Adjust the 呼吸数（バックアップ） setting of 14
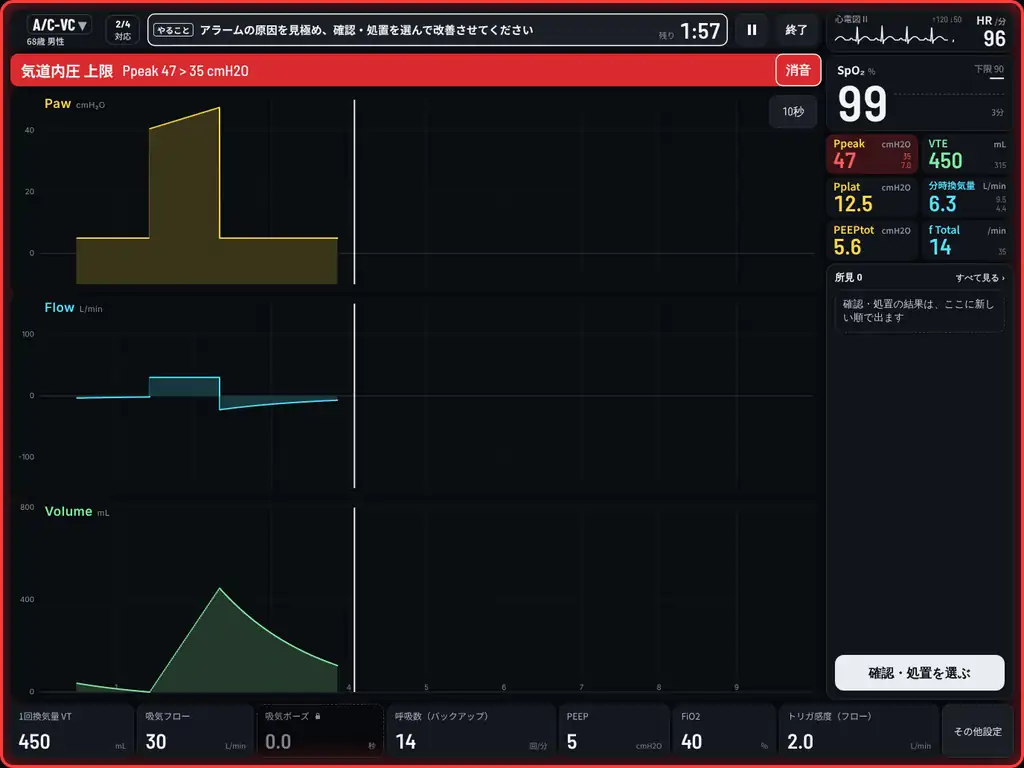 471,731
